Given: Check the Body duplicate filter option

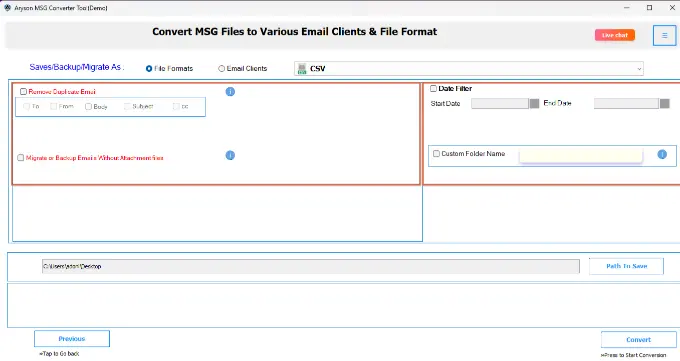Looking at the screenshot, I should click(88, 106).
